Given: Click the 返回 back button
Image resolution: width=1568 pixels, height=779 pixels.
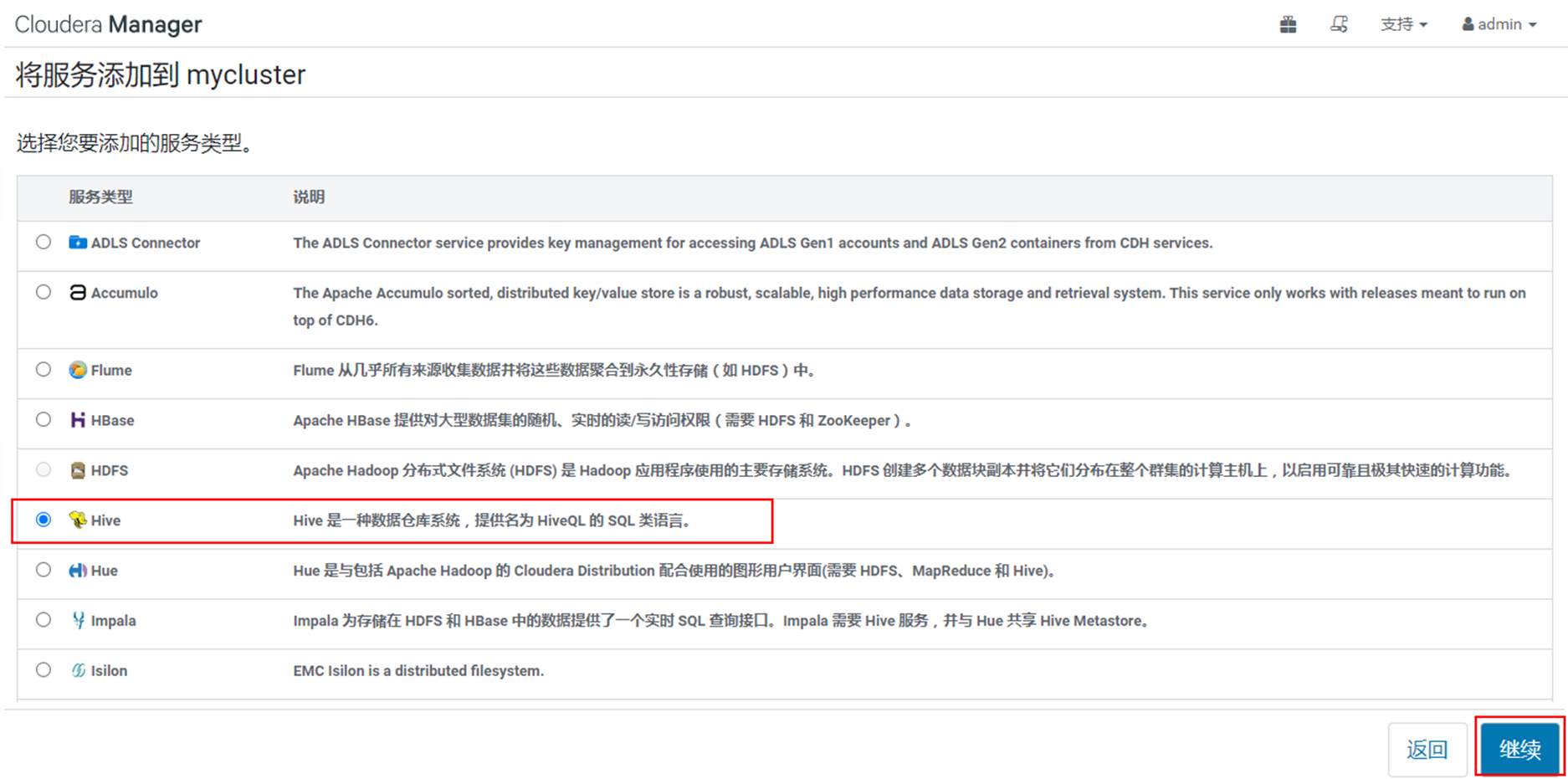Looking at the screenshot, I should tap(1427, 749).
